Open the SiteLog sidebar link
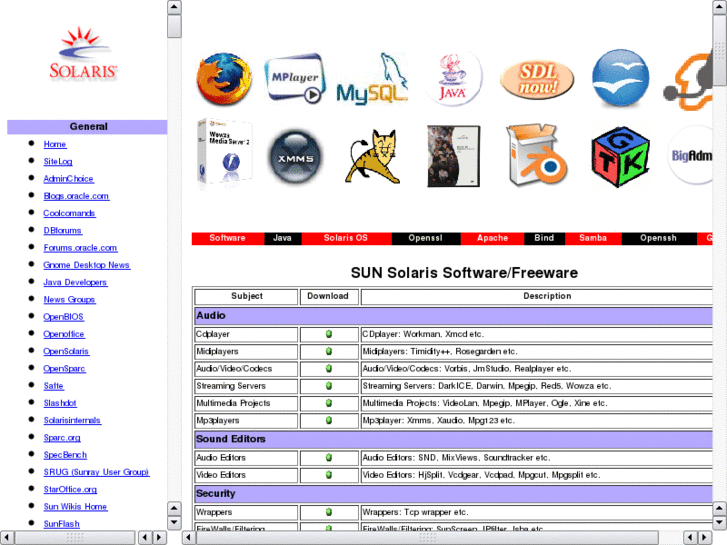Viewport: 727px width, 545px height. pyautogui.click(x=58, y=161)
